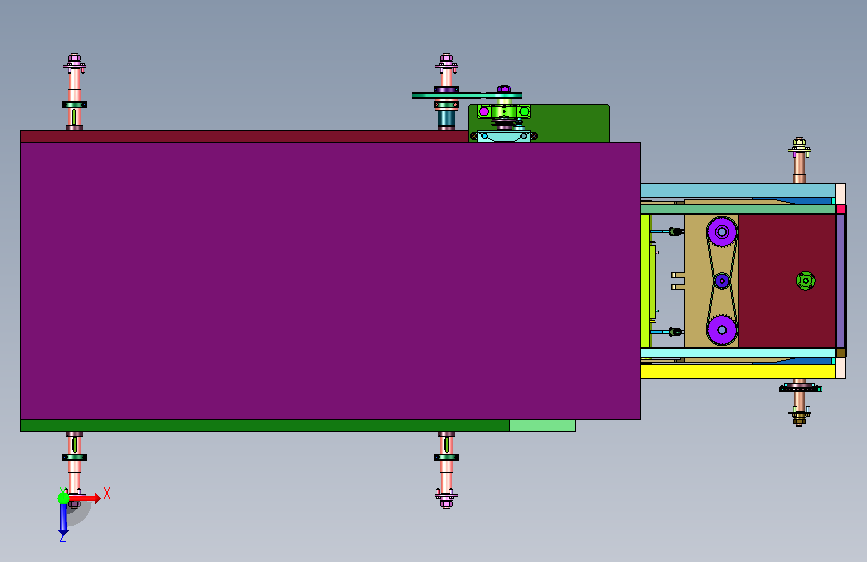Click the red X axis arrow
This screenshot has height=562, width=867.
(x=85, y=498)
